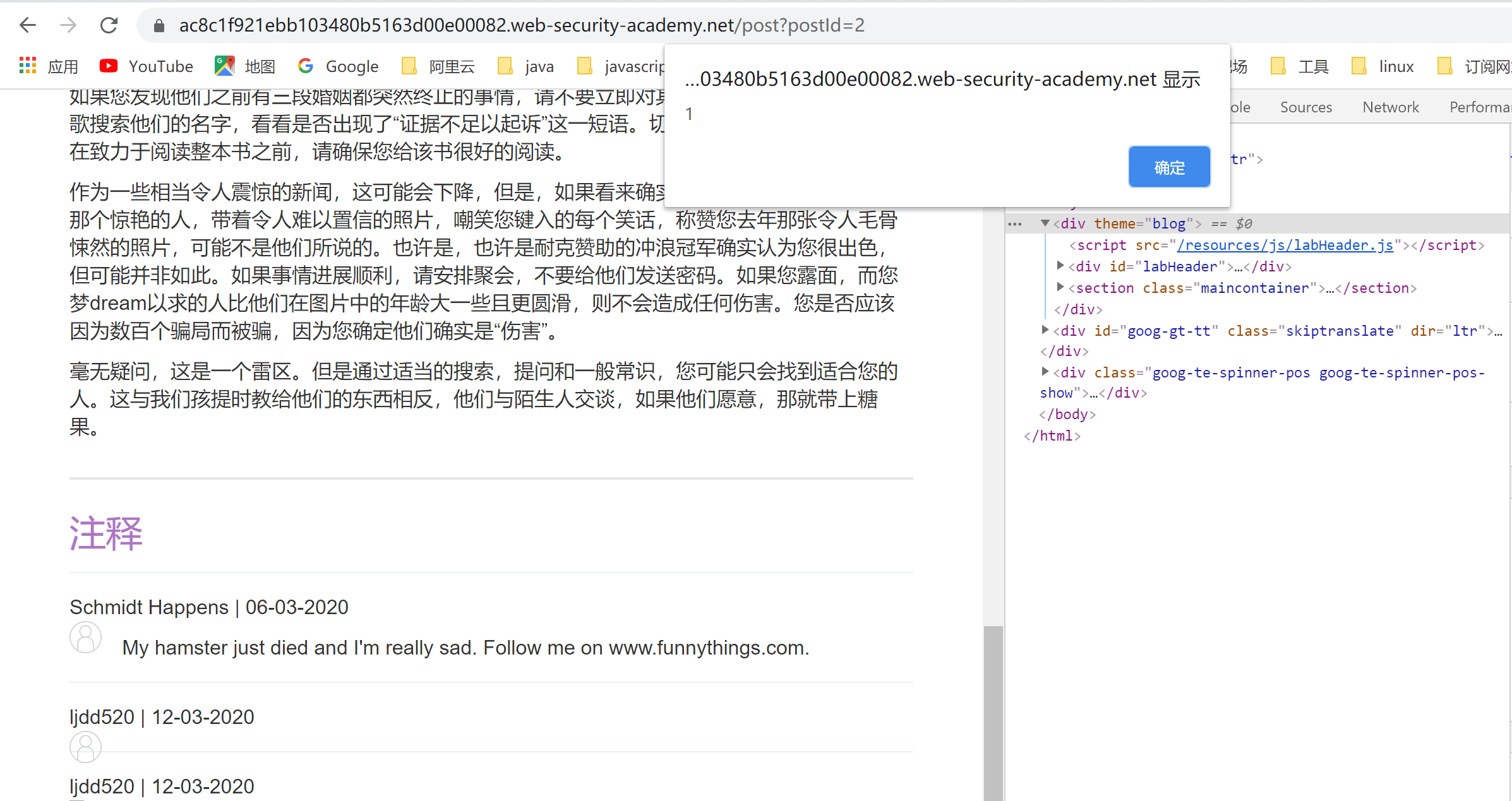This screenshot has height=801, width=1512.
Task: Expand the maincontainer section node
Action: pos(1060,287)
